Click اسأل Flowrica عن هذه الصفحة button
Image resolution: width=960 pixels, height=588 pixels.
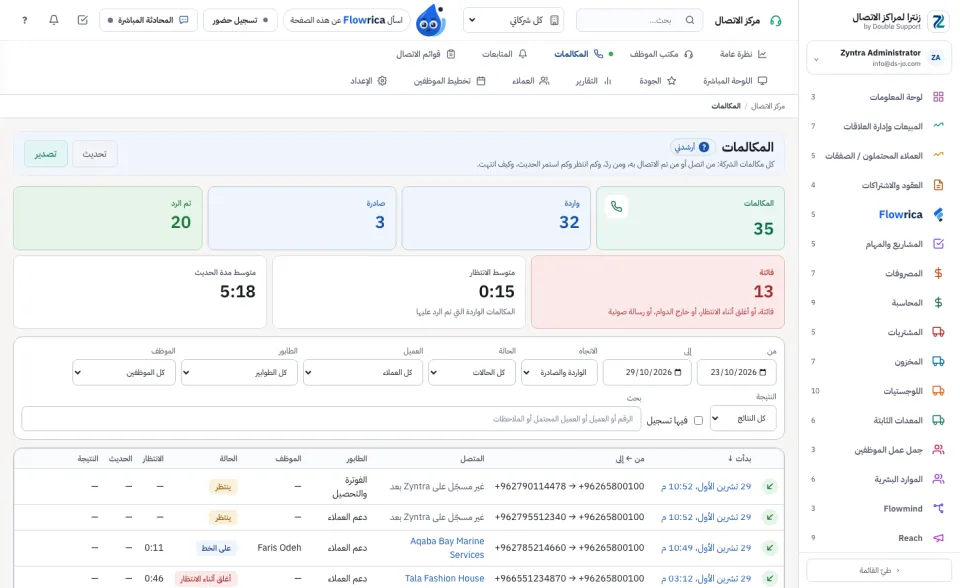(347, 20)
